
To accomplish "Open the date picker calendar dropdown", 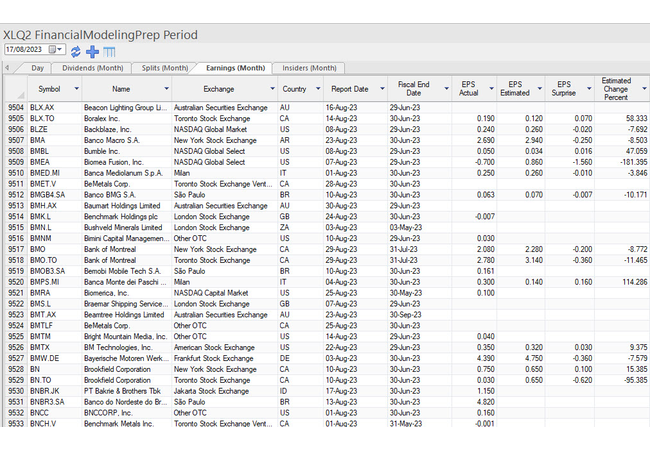I will [56, 49].
